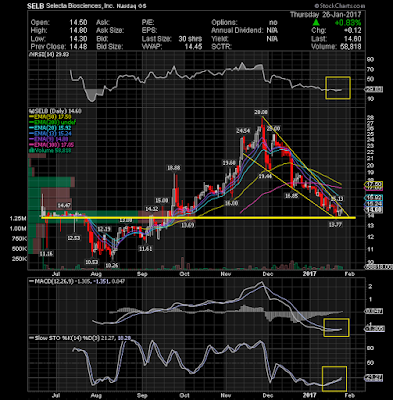
Task: Click the blue EMA(13) 15.24 legend entry
Action: 50,134
